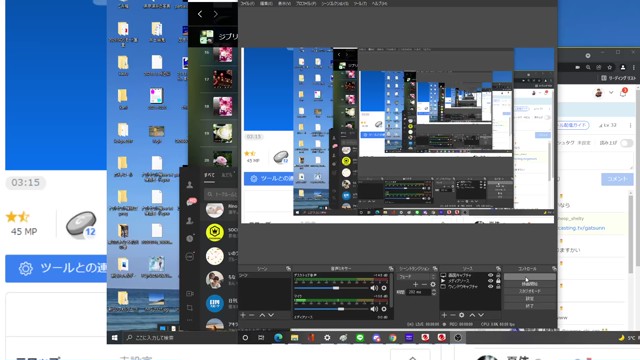Open Microsoft Edge from the taskbar
The height and width of the screenshot is (360, 640).
(278, 338)
